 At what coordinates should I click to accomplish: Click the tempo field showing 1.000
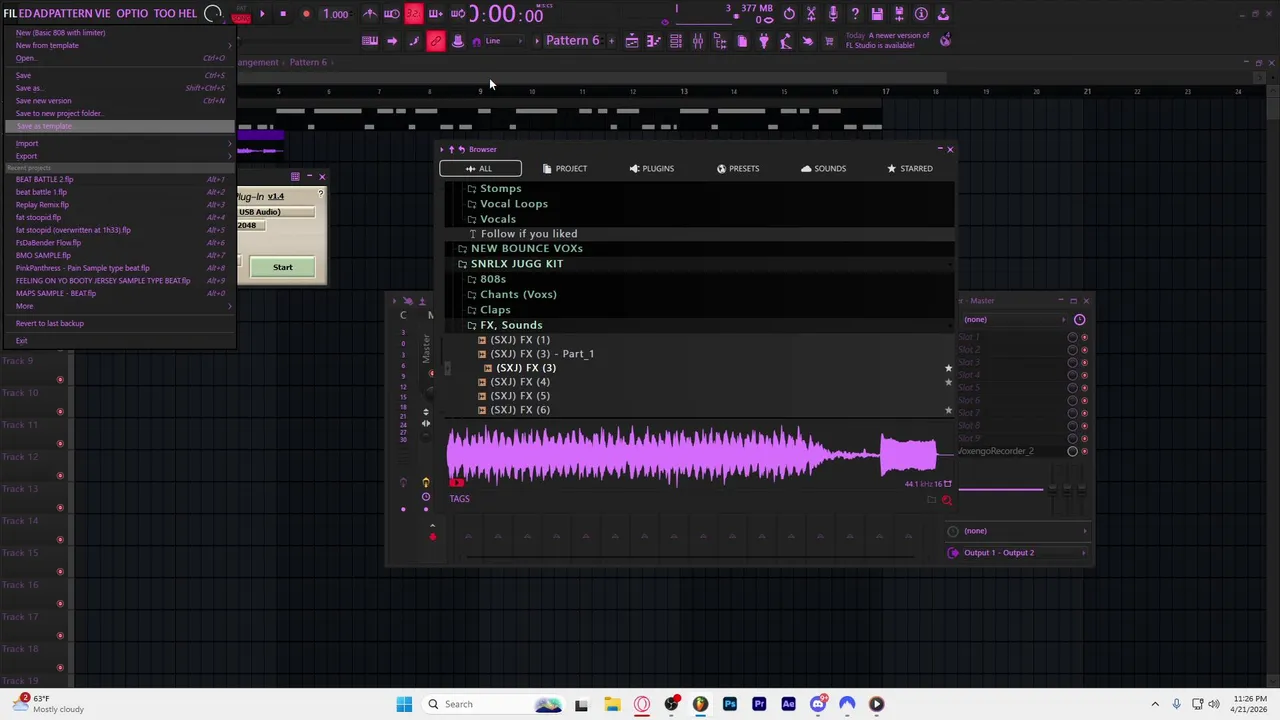[x=335, y=14]
